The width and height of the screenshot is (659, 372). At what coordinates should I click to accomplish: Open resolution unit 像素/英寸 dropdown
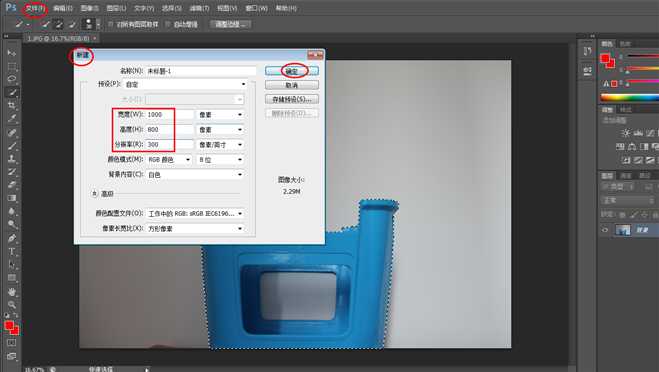click(x=220, y=145)
